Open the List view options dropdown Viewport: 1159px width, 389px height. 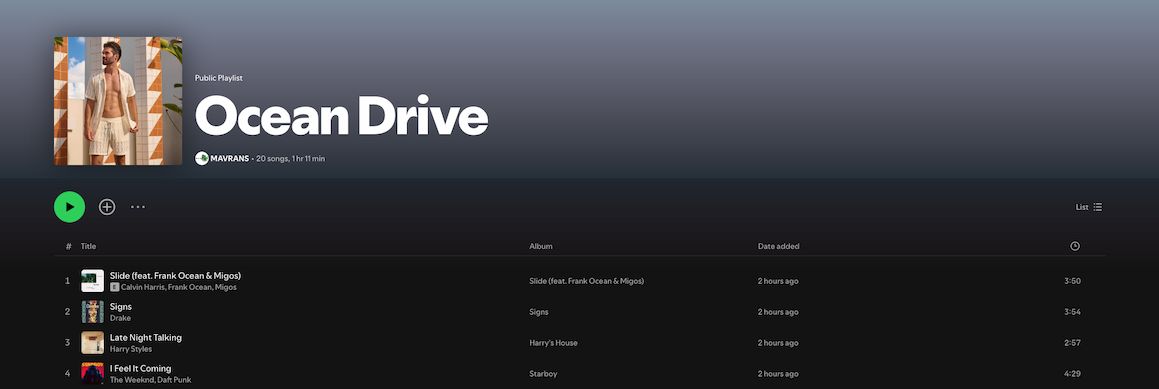(x=1089, y=207)
